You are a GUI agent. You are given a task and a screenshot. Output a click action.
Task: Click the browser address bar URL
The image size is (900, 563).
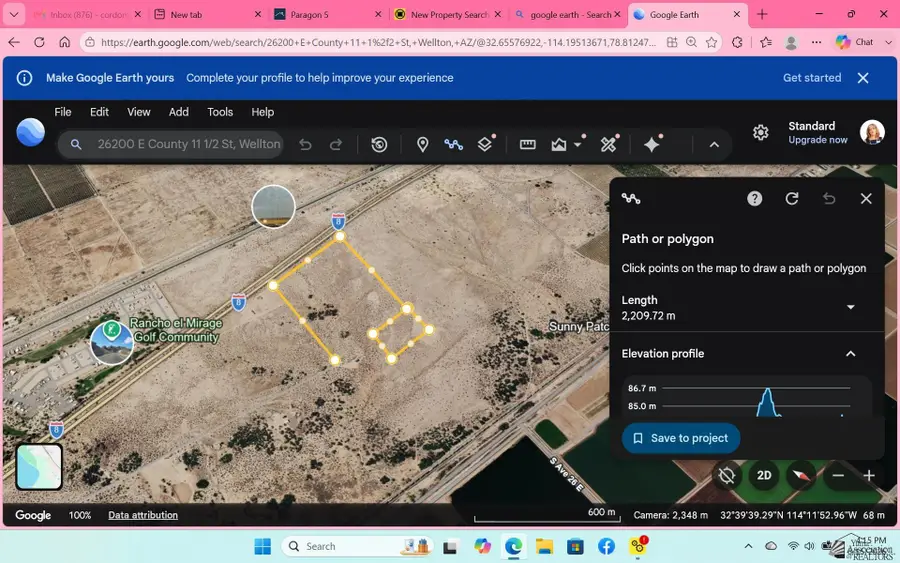coord(378,42)
